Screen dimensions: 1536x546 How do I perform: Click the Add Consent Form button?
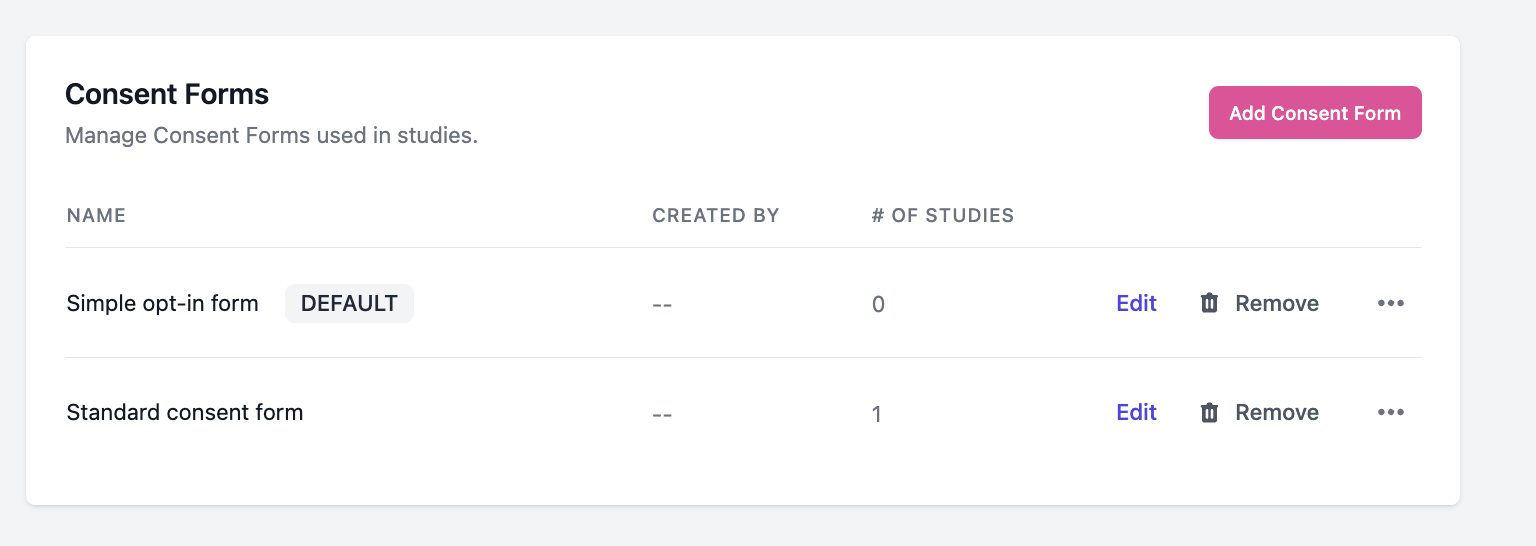tap(1315, 113)
